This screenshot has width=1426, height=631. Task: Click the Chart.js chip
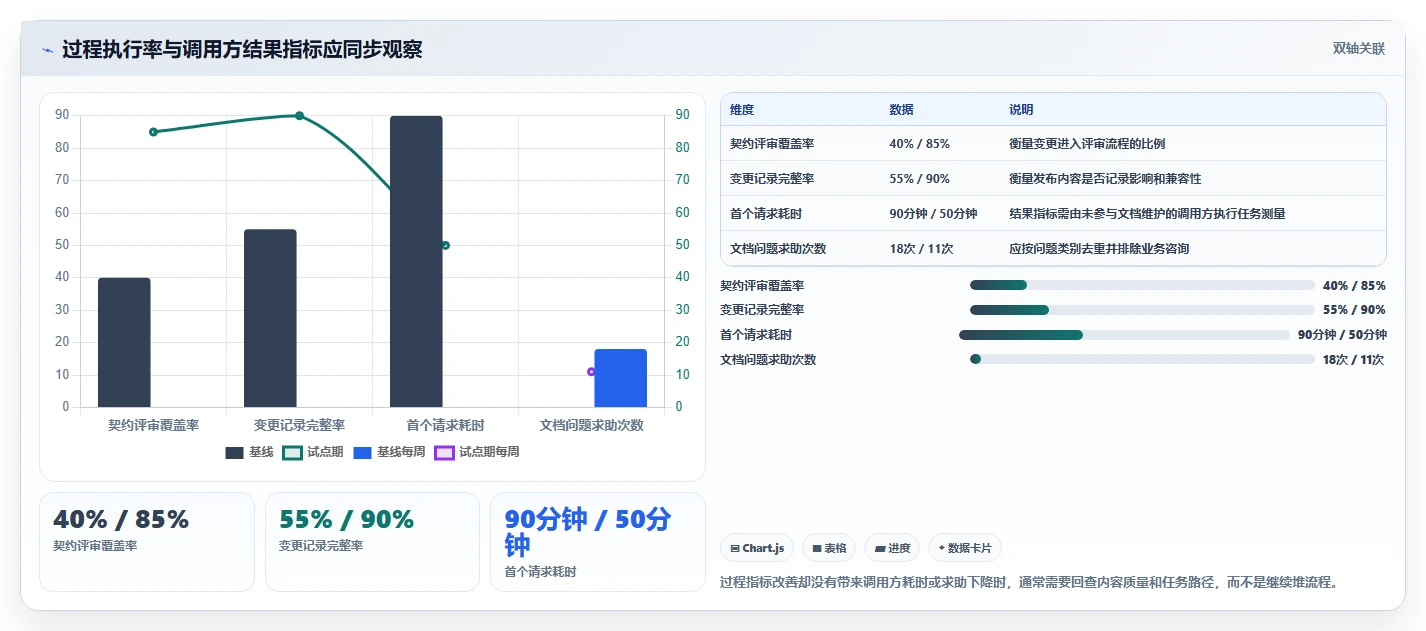757,548
